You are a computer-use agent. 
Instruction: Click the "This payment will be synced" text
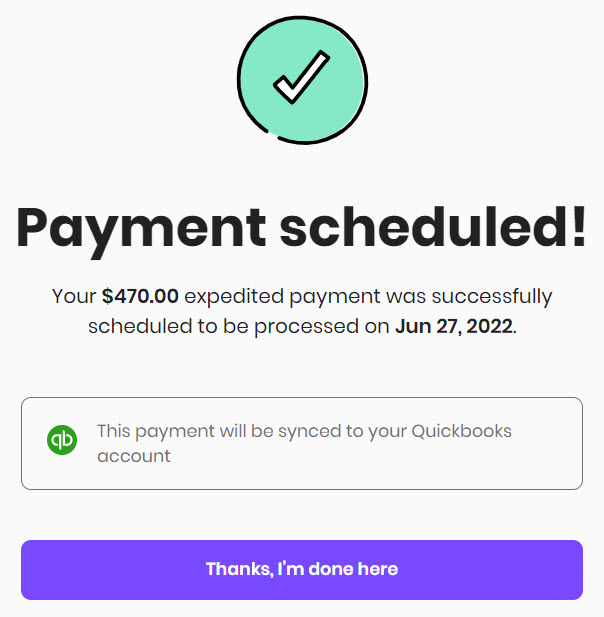click(216, 431)
